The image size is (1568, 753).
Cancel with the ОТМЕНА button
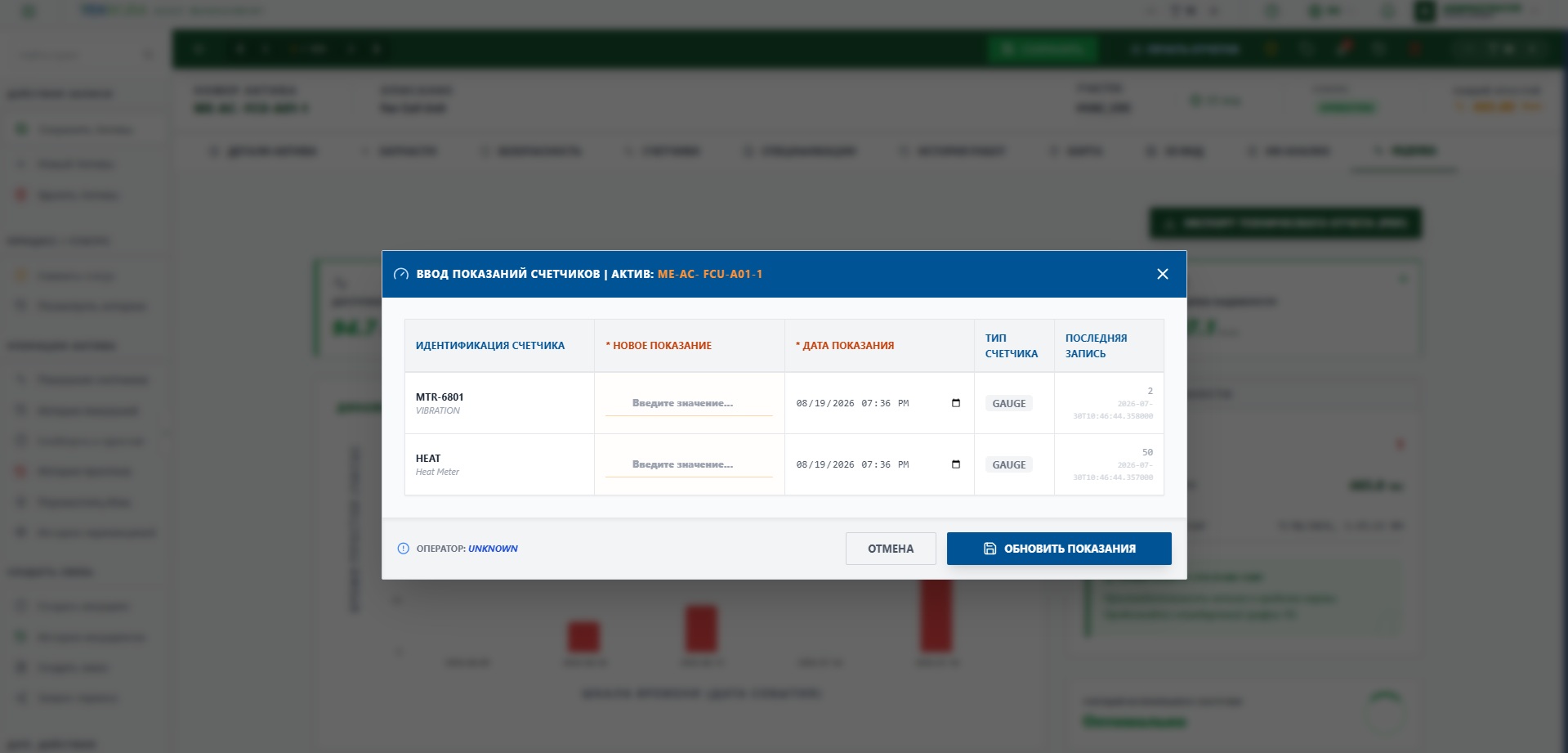click(891, 549)
